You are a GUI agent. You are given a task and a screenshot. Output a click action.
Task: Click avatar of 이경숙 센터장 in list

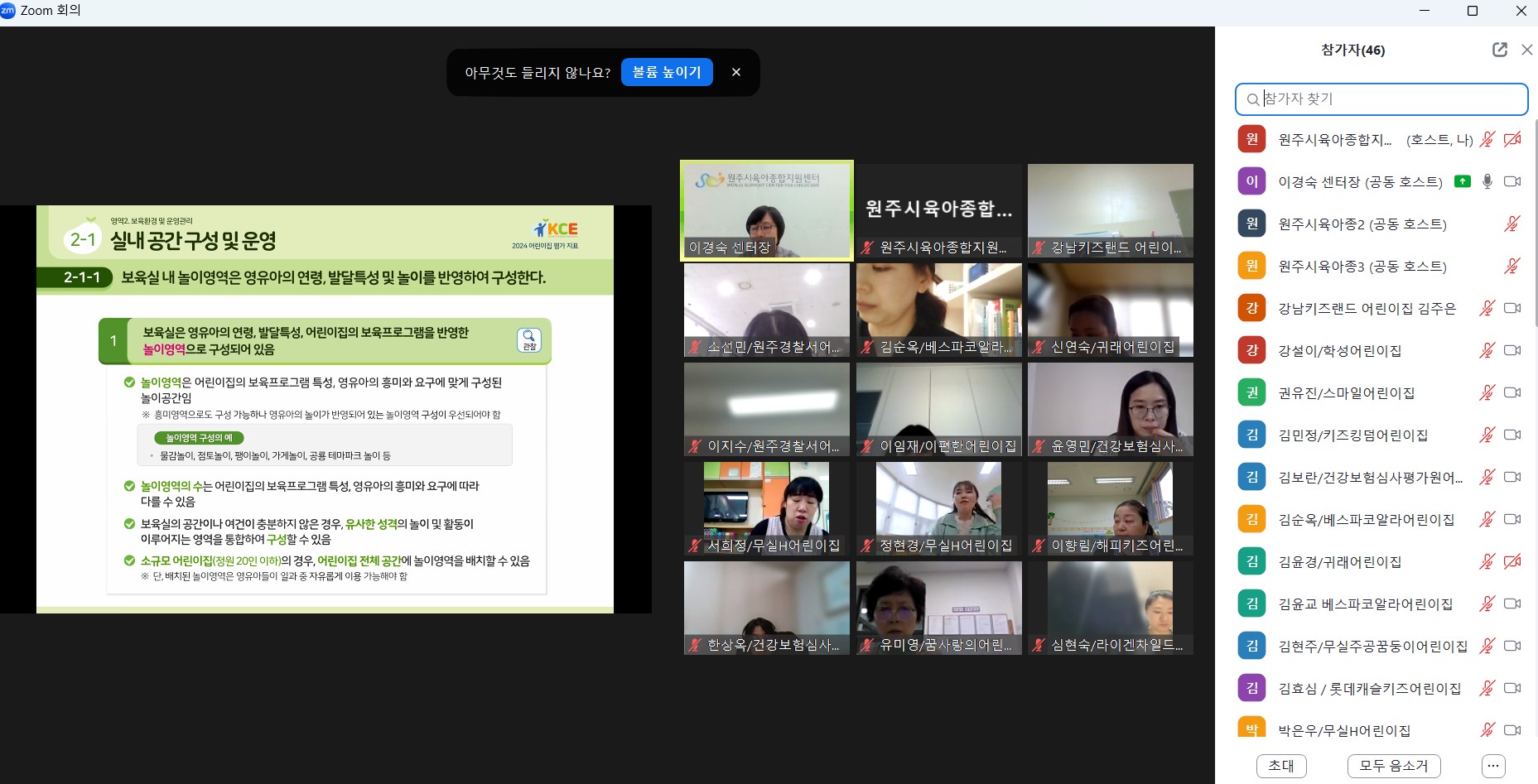coord(1251,181)
